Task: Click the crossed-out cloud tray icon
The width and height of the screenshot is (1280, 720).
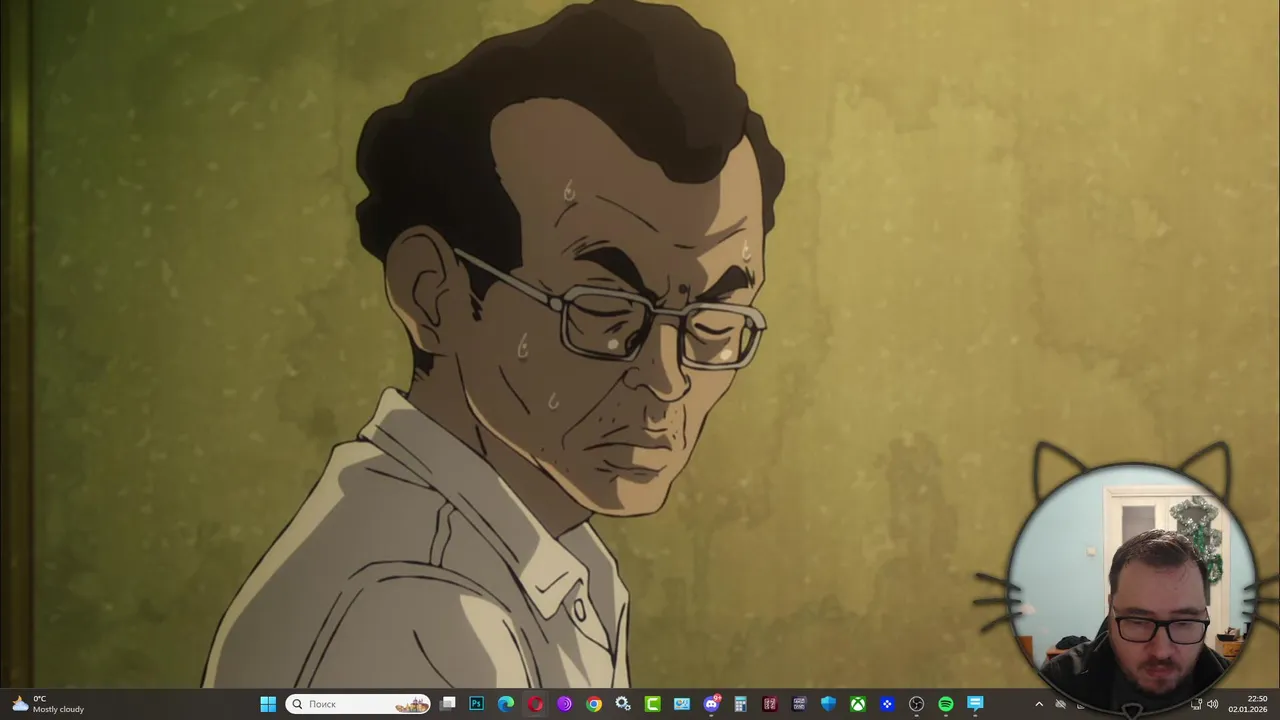Action: (x=1061, y=704)
